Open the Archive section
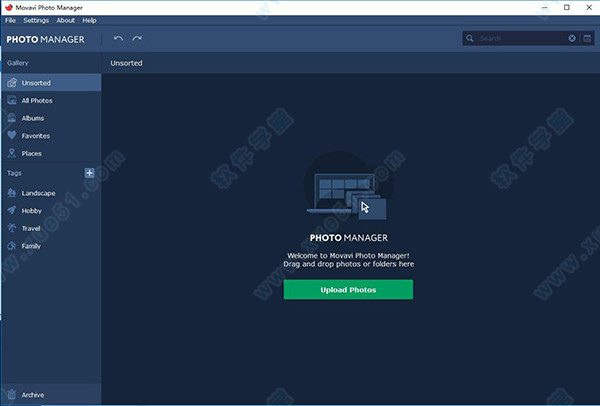 point(32,395)
